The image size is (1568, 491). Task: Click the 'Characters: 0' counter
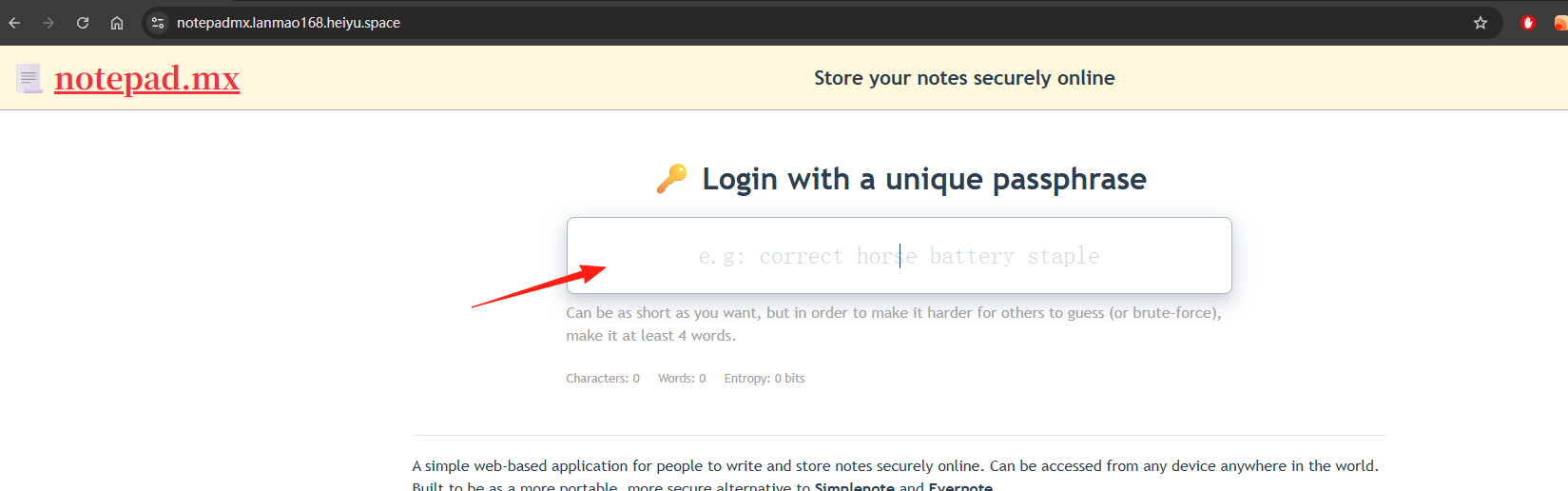603,378
